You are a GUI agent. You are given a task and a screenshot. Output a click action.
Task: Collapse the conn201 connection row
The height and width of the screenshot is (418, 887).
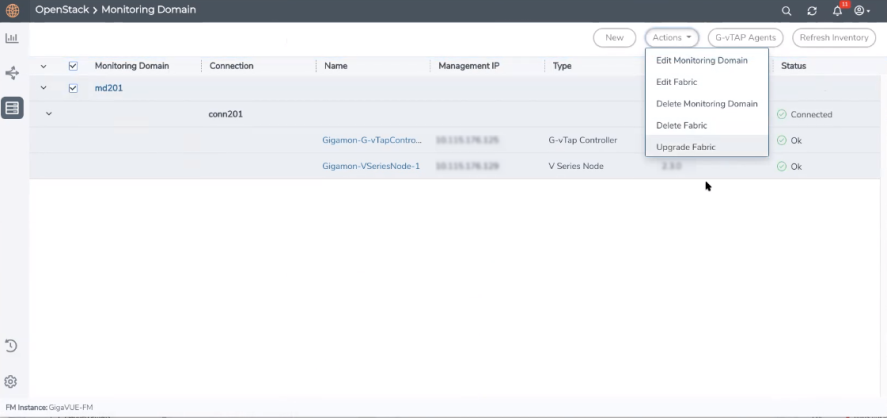point(48,114)
